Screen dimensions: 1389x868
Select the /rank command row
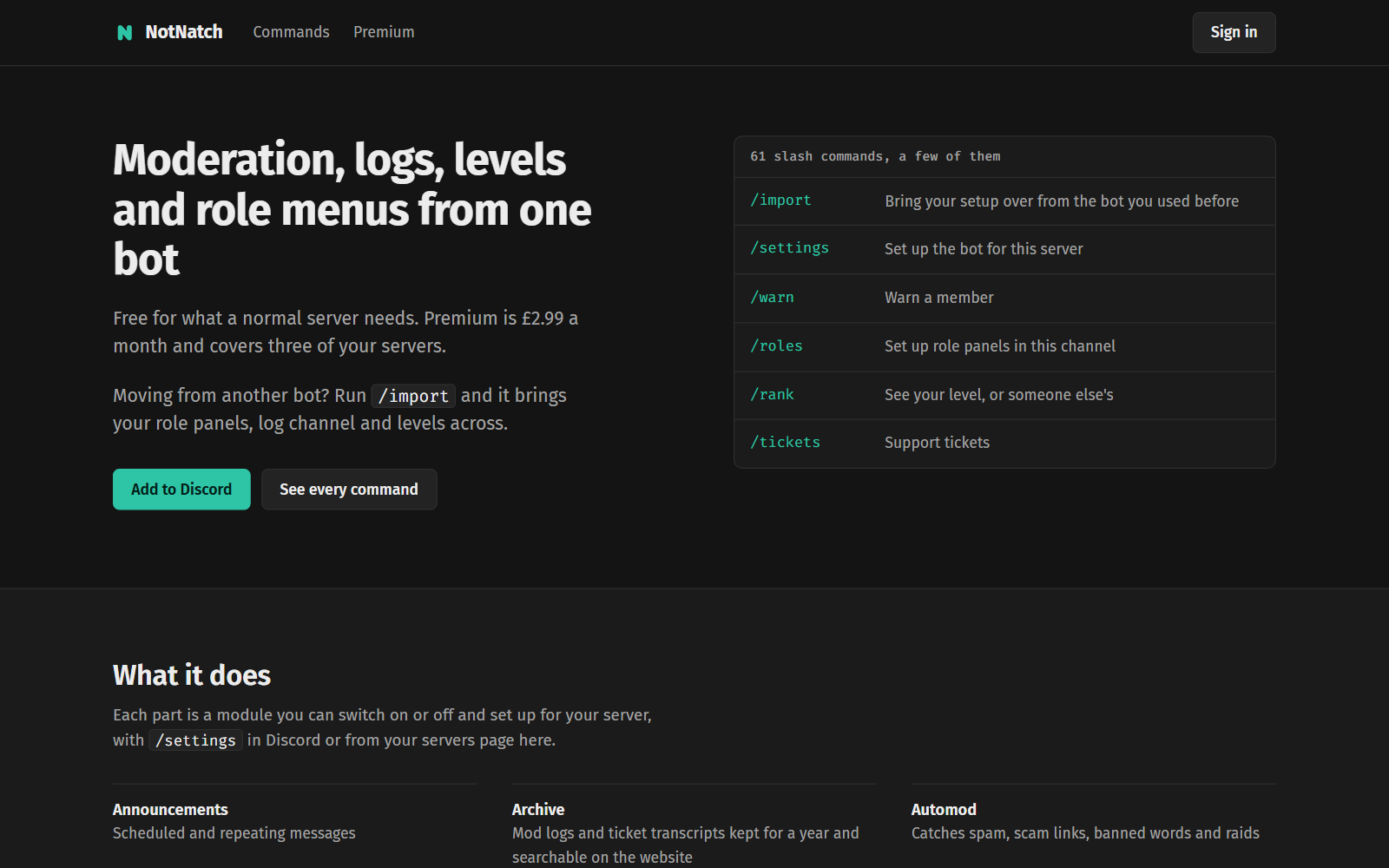click(x=1004, y=396)
